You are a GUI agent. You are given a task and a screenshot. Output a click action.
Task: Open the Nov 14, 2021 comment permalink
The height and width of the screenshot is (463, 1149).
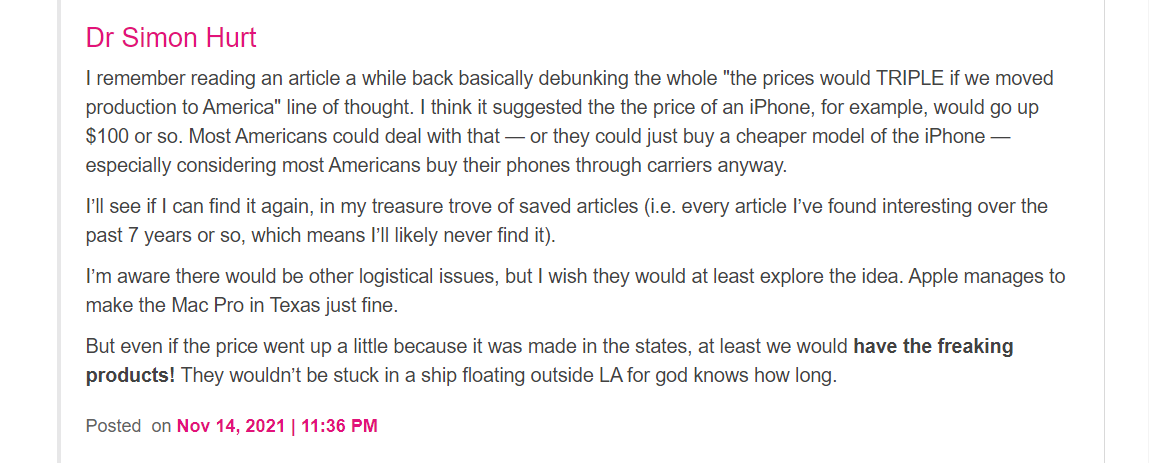(x=231, y=426)
